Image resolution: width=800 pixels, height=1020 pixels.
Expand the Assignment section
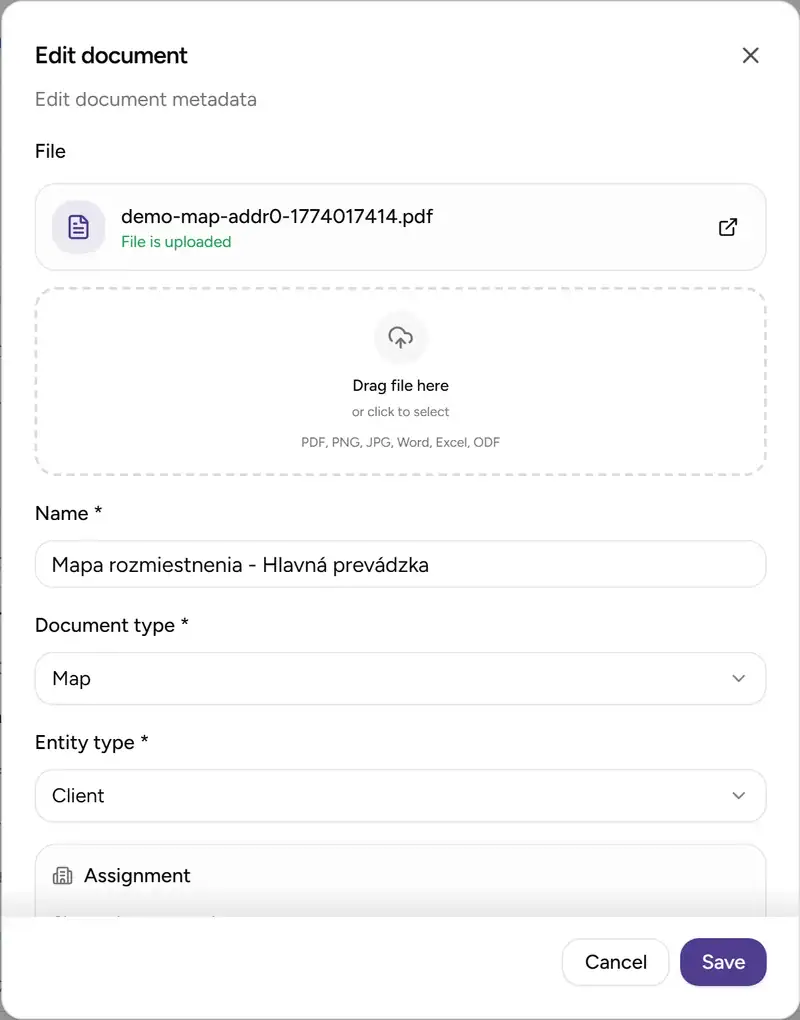[x=400, y=875]
